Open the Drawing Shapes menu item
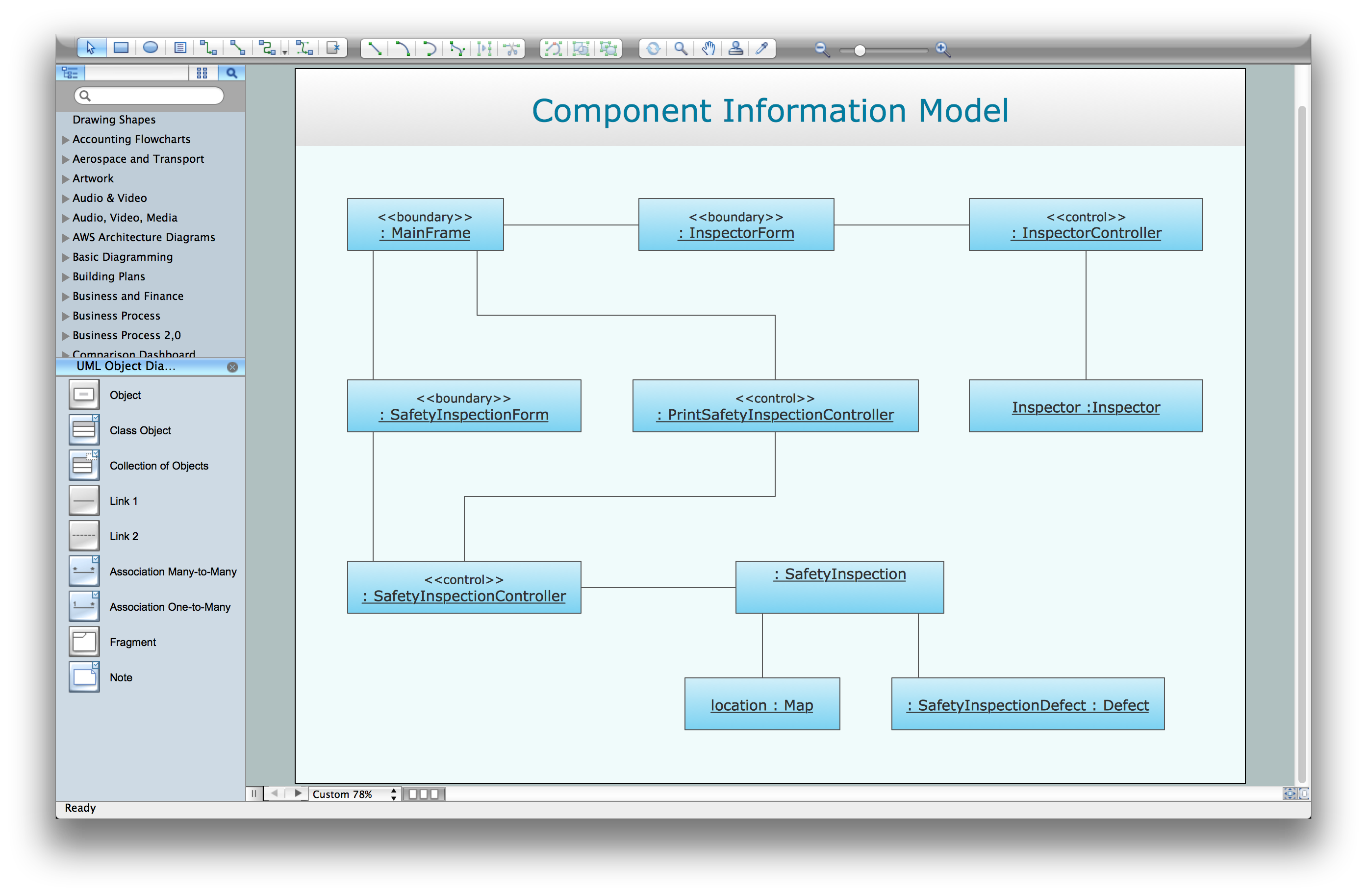Screen dimensions: 1367x896 tap(113, 119)
